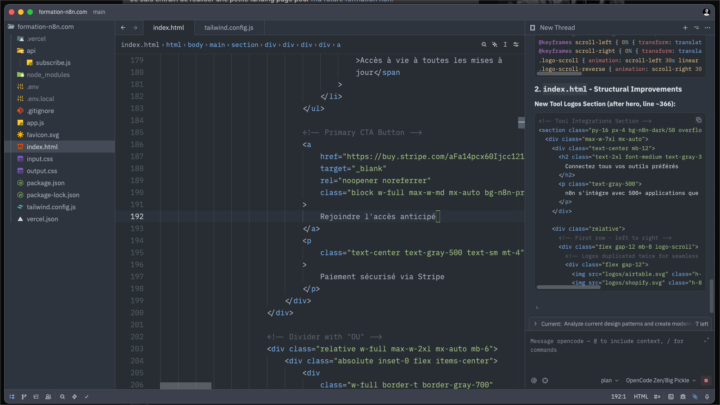Image resolution: width=720 pixels, height=405 pixels.
Task: Collapse the api folder
Action: (30, 50)
